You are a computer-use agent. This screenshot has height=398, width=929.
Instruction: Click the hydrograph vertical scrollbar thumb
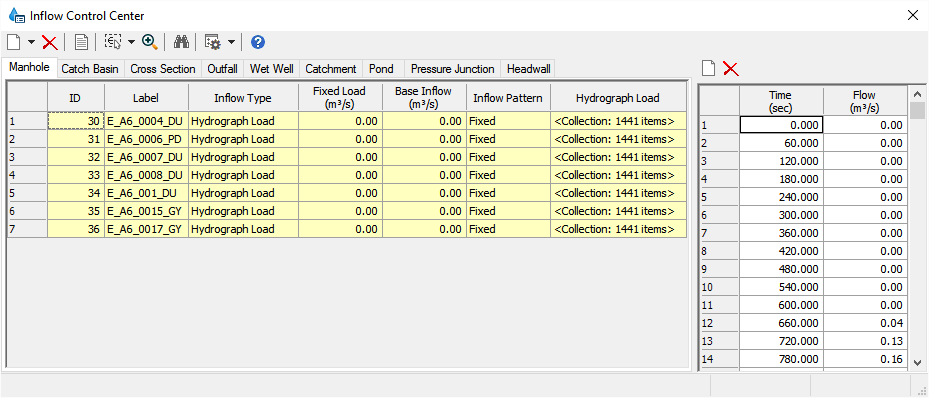[917, 110]
